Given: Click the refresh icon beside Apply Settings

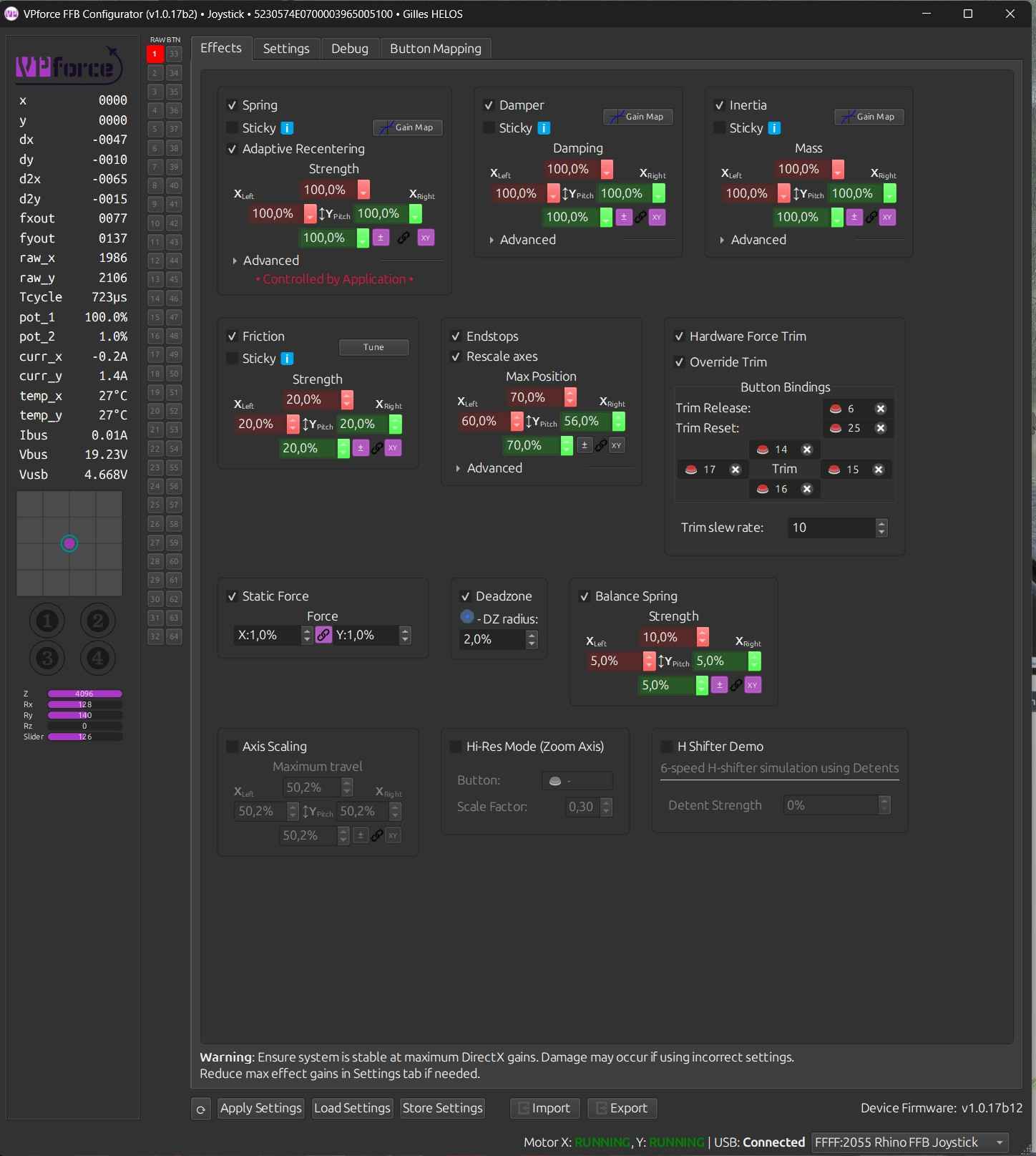Looking at the screenshot, I should point(201,1109).
